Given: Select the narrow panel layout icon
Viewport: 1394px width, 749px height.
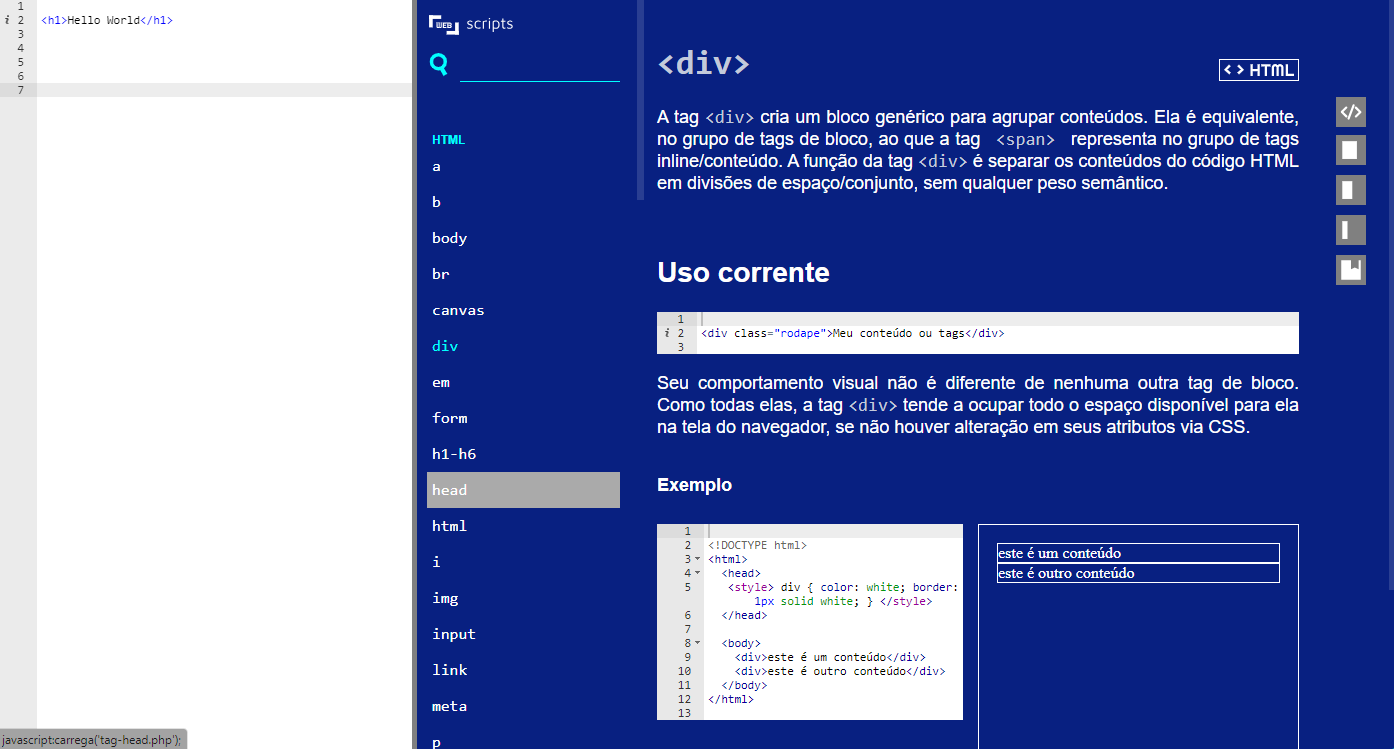Looking at the screenshot, I should coord(1350,230).
